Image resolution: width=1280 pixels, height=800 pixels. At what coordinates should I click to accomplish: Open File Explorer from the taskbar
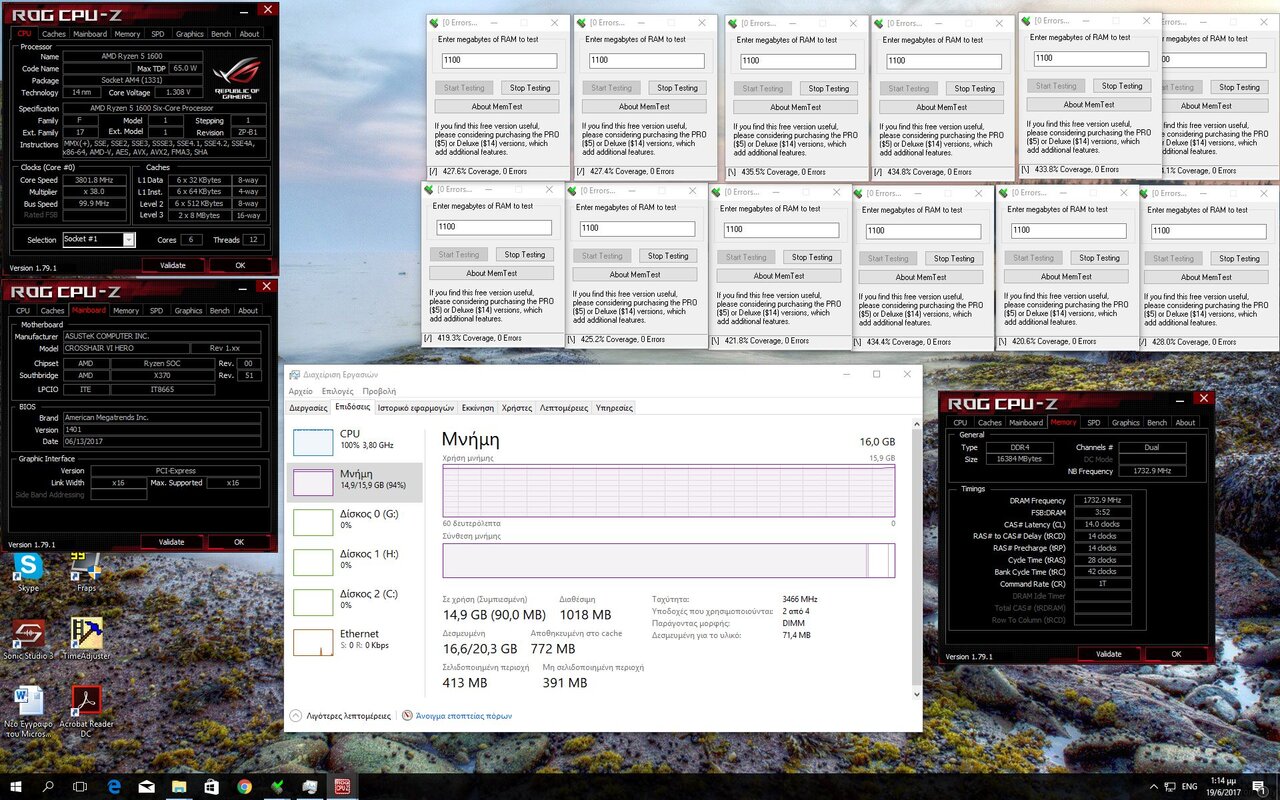179,786
